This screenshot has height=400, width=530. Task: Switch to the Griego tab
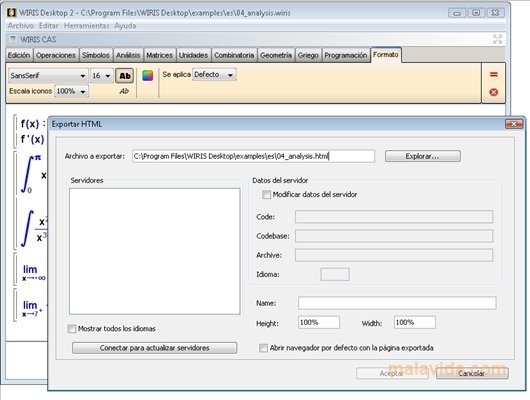[x=308, y=55]
